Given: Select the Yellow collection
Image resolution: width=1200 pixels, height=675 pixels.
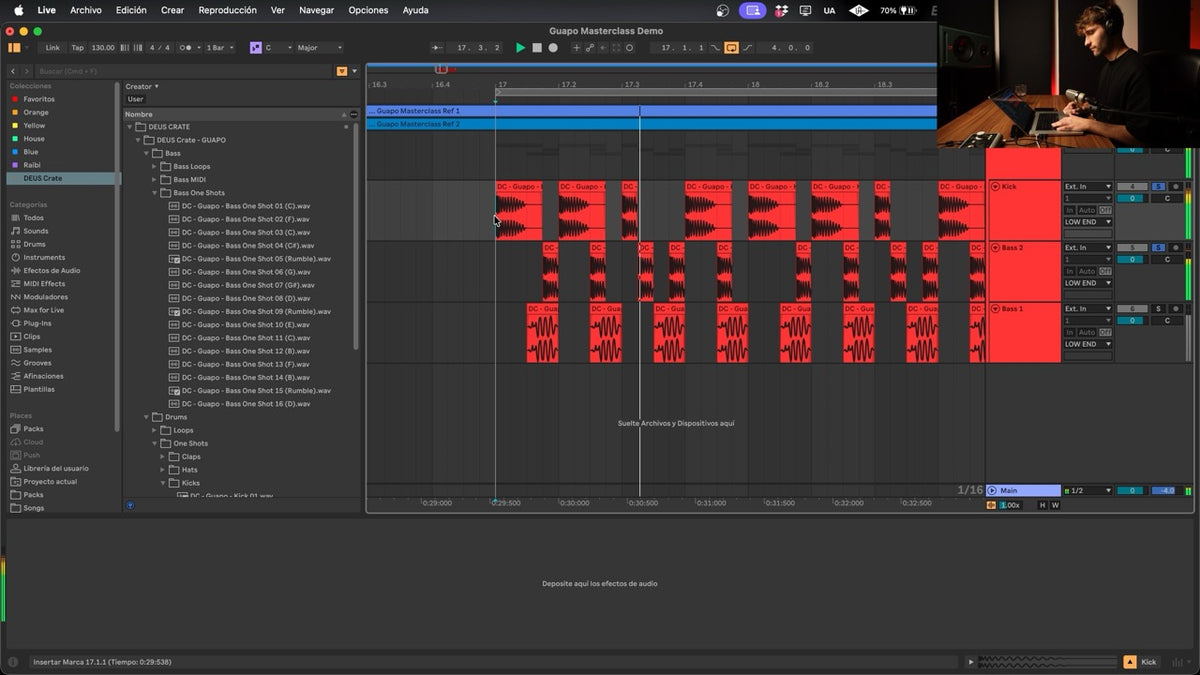Looking at the screenshot, I should pos(34,126).
